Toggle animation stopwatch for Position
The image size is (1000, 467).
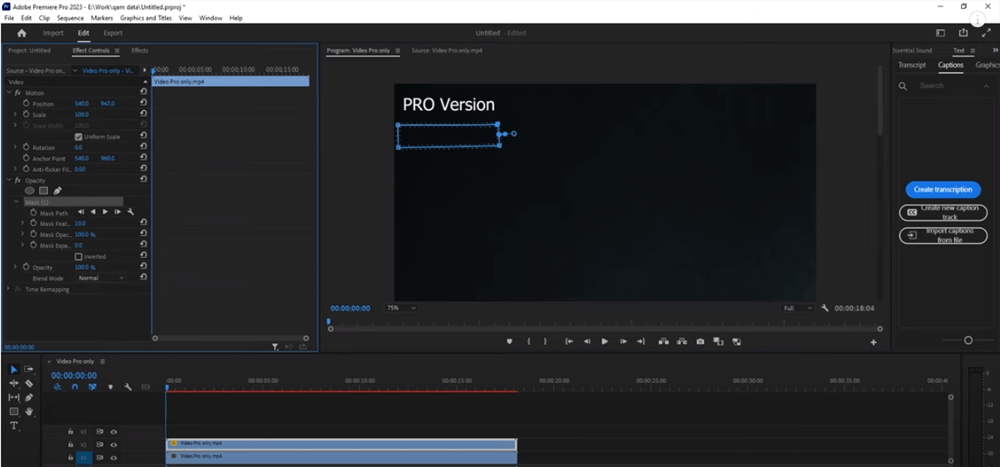(26, 103)
